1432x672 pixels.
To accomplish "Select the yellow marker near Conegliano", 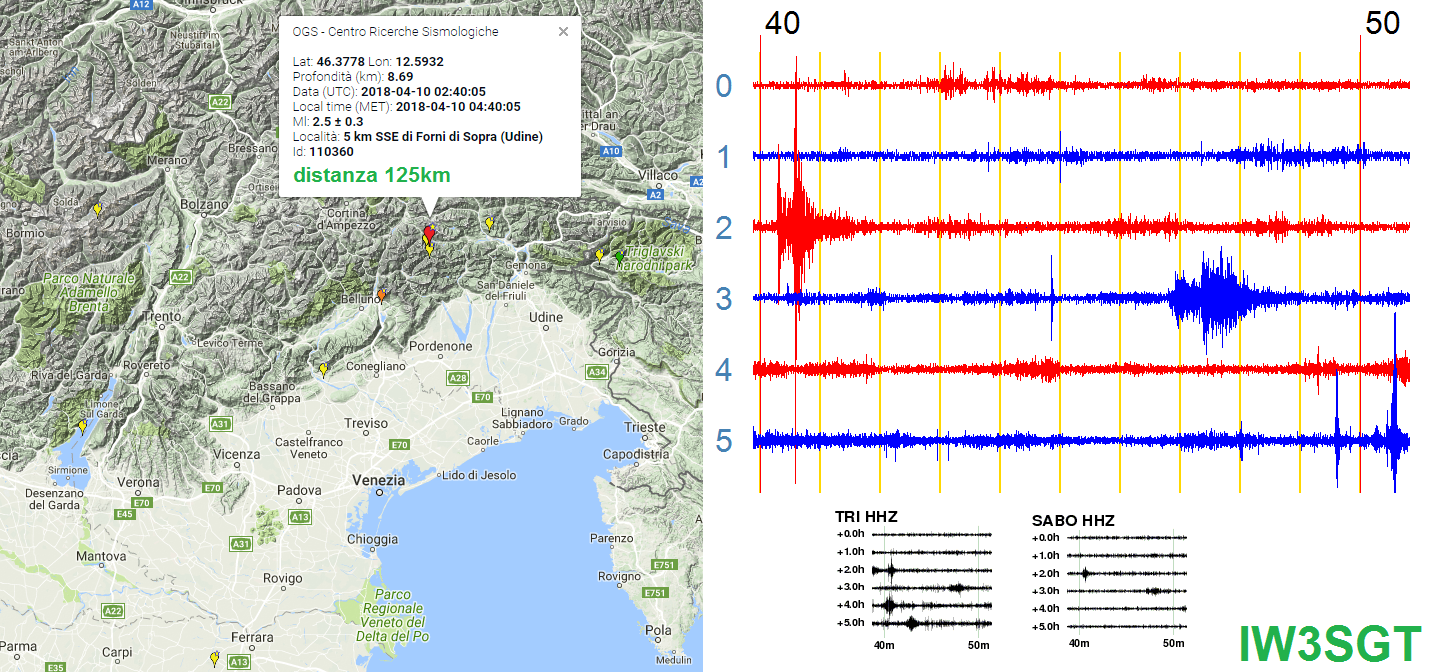I will pyautogui.click(x=323, y=370).
